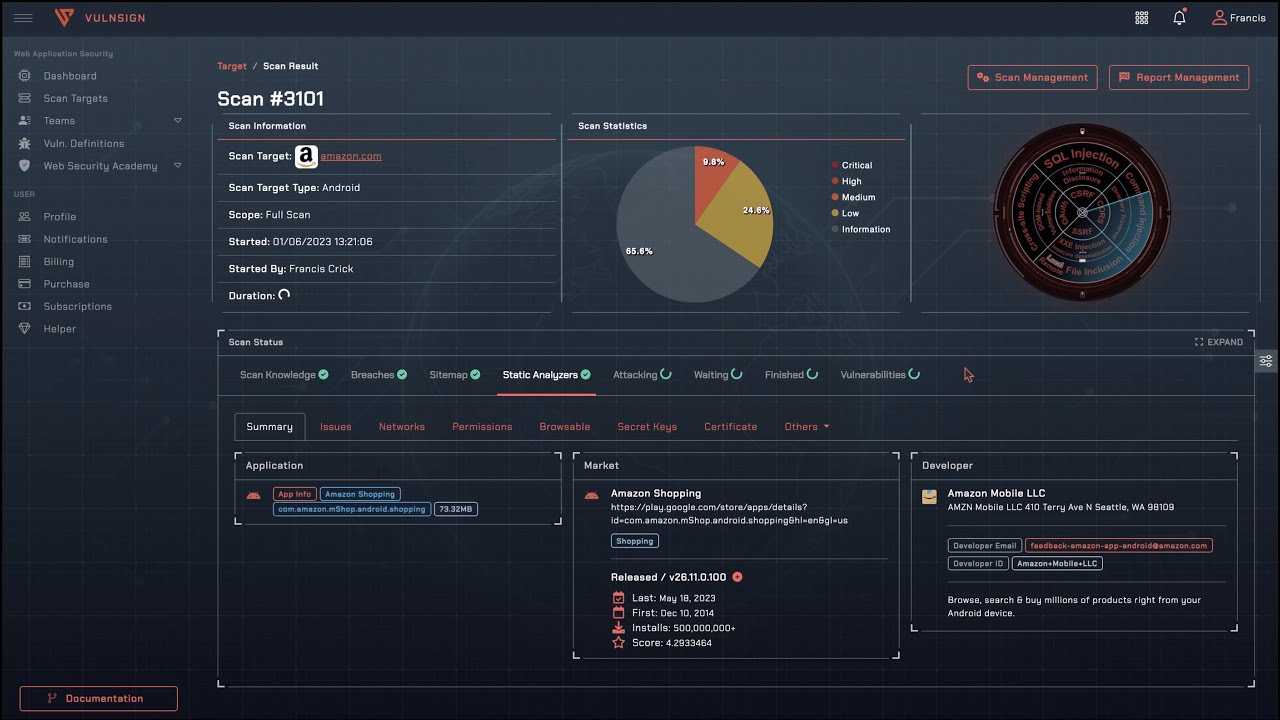Toggle Critical legend in pie chart

click(851, 165)
